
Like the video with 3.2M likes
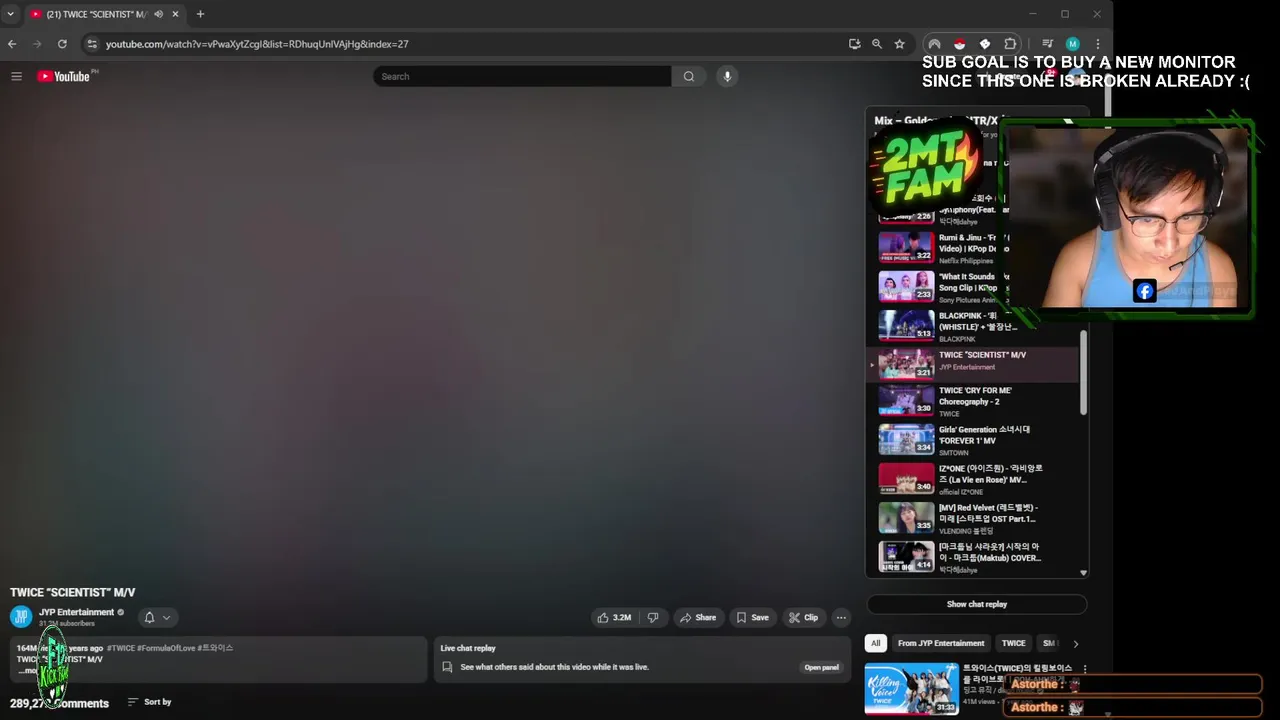tap(614, 618)
